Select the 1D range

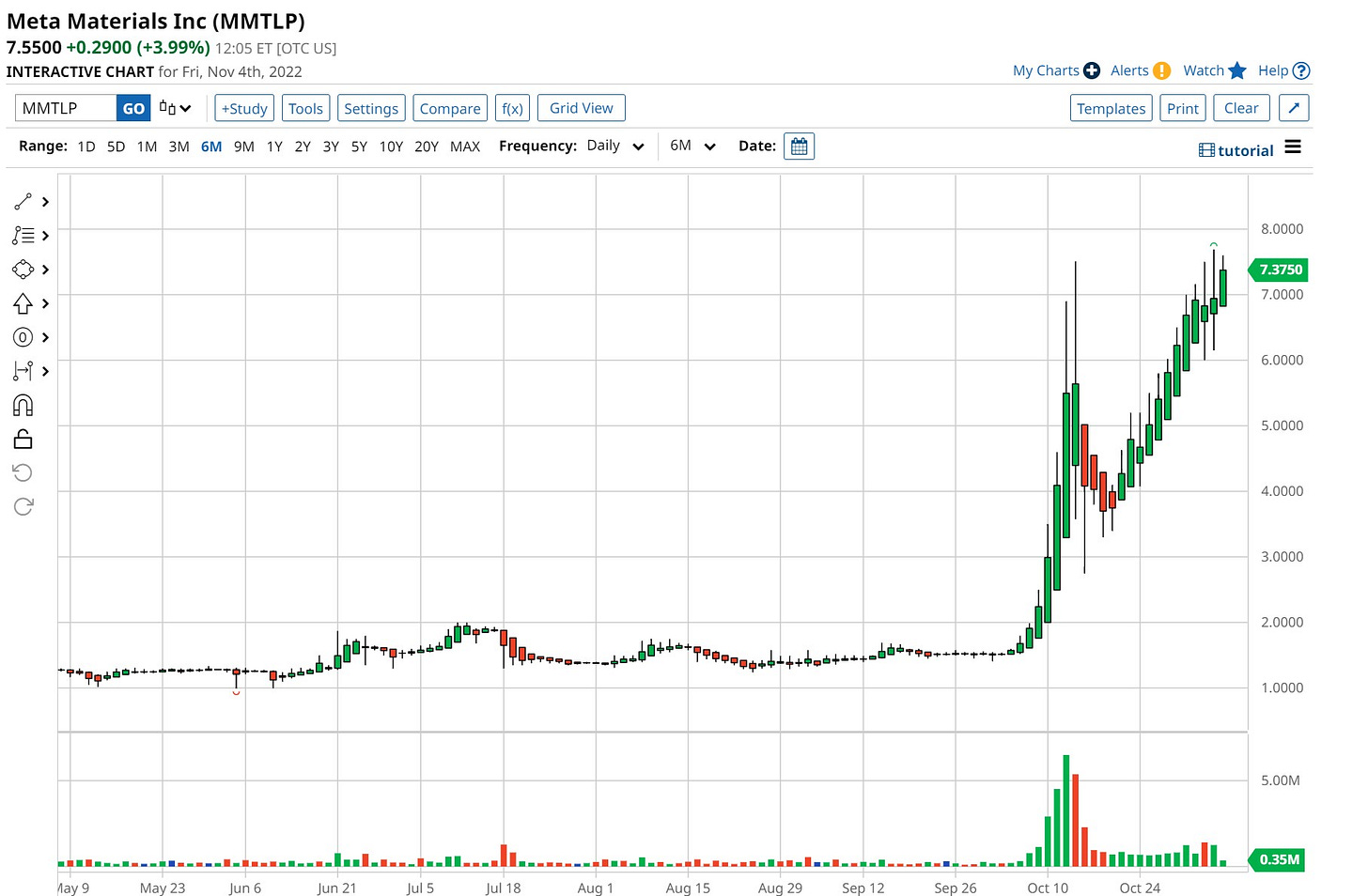click(86, 147)
